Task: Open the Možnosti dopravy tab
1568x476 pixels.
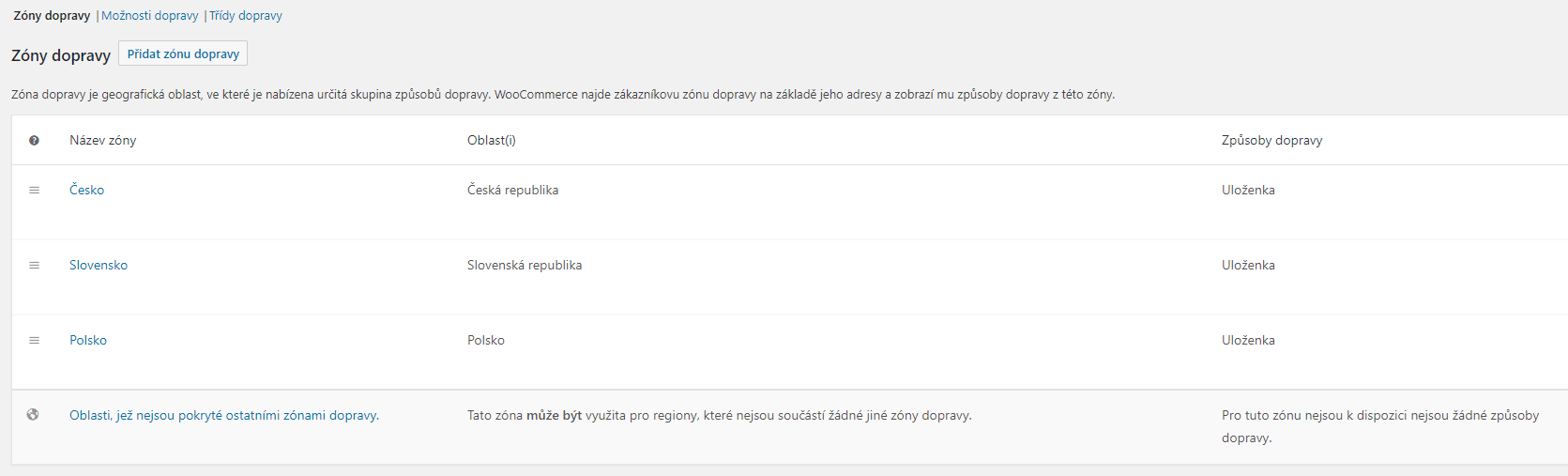Action: pos(150,15)
